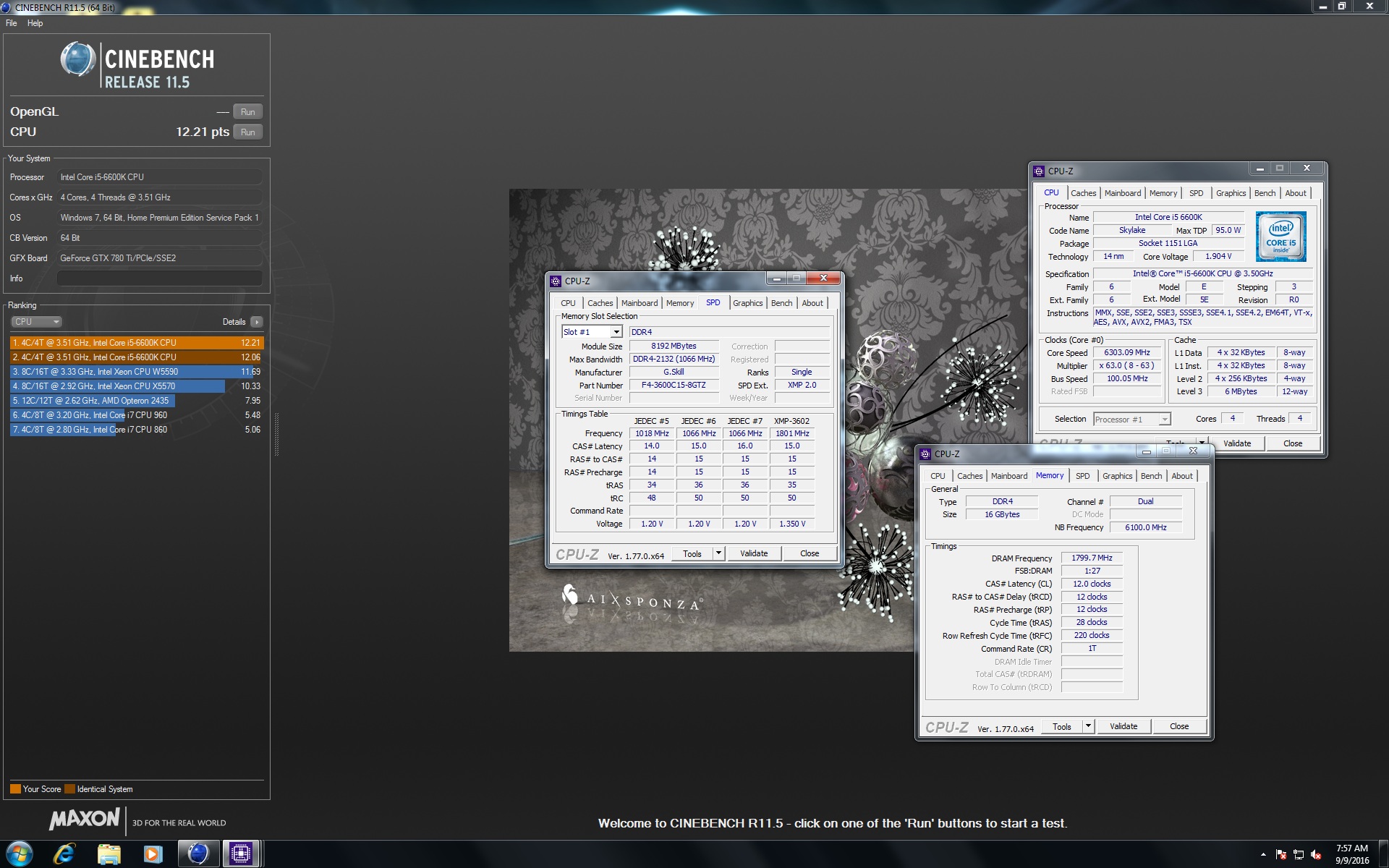This screenshot has width=1389, height=868.
Task: Switch to Caches tab in SPD window
Action: [600, 303]
